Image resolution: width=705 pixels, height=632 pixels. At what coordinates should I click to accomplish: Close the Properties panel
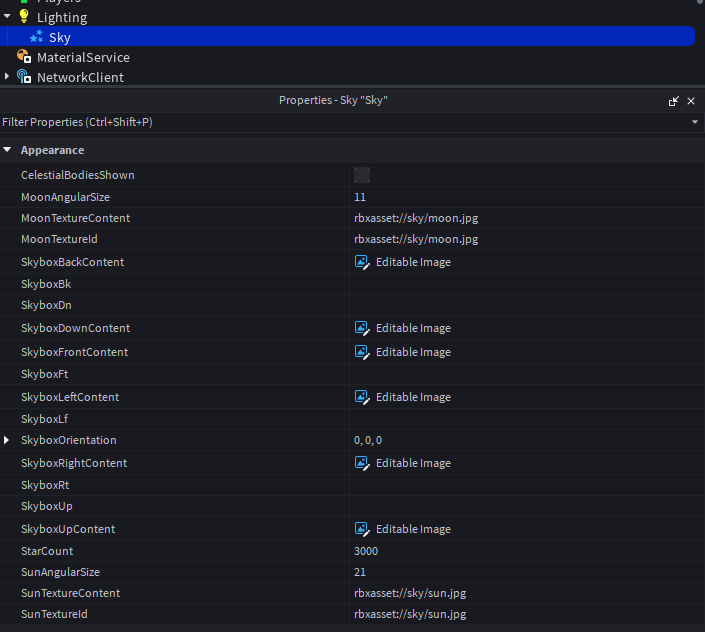[691, 101]
